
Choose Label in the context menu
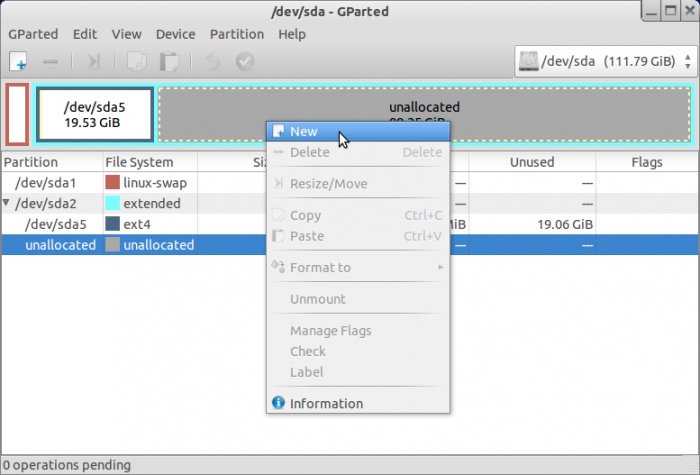point(358,372)
